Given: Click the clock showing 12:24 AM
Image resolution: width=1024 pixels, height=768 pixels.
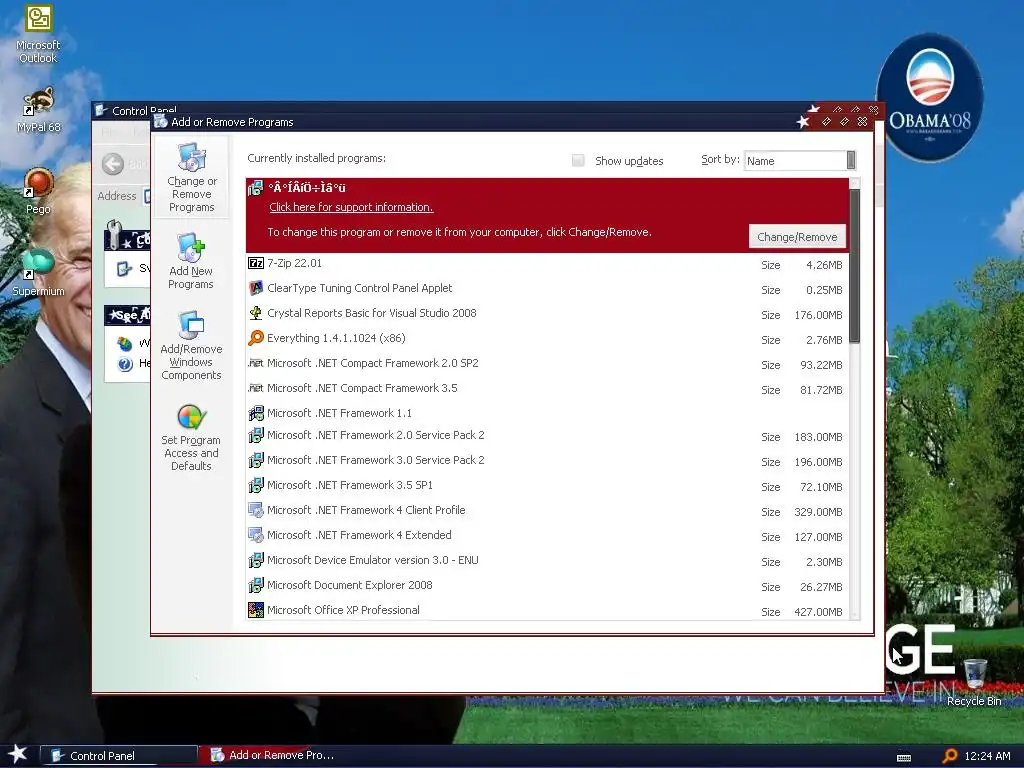Looking at the screenshot, I should [x=987, y=756].
